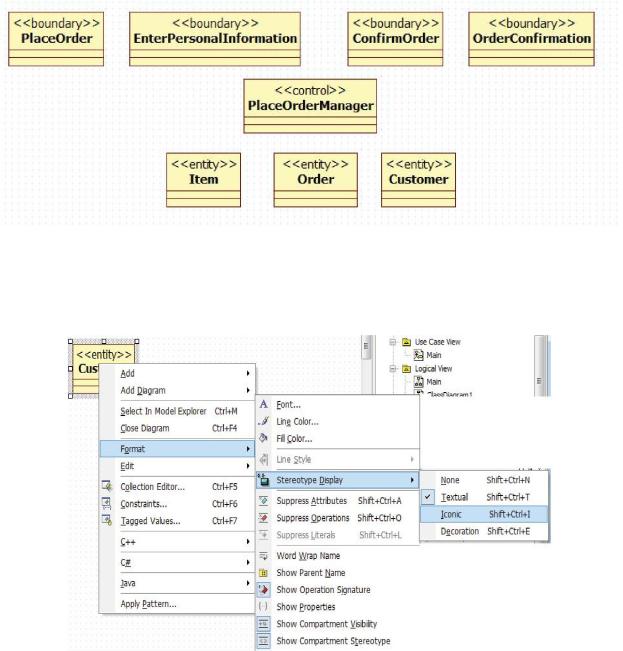Open Fill Color entry
The height and width of the screenshot is (651, 623).
[x=337, y=438]
